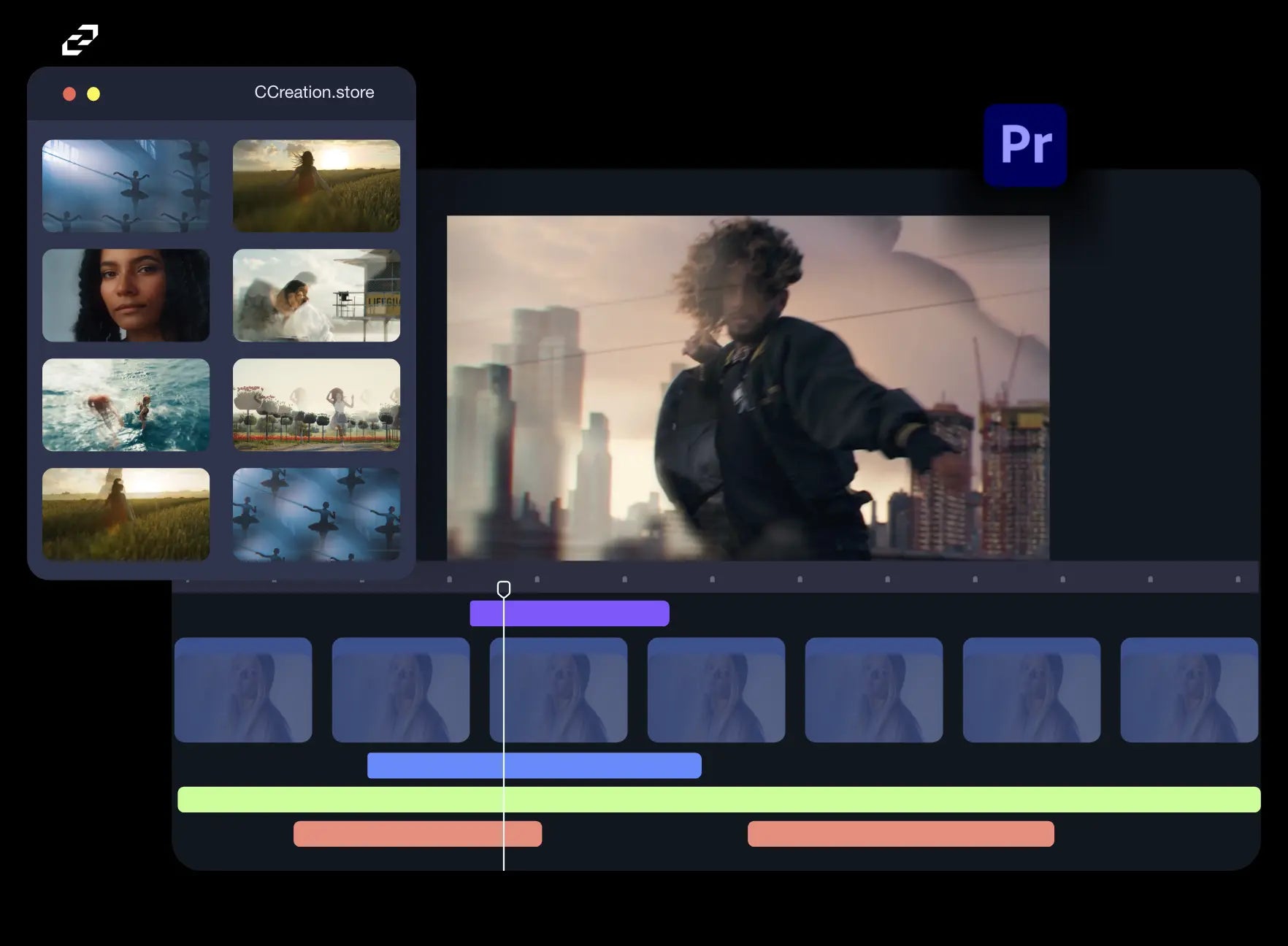Click the CCreation.store window title

314,93
